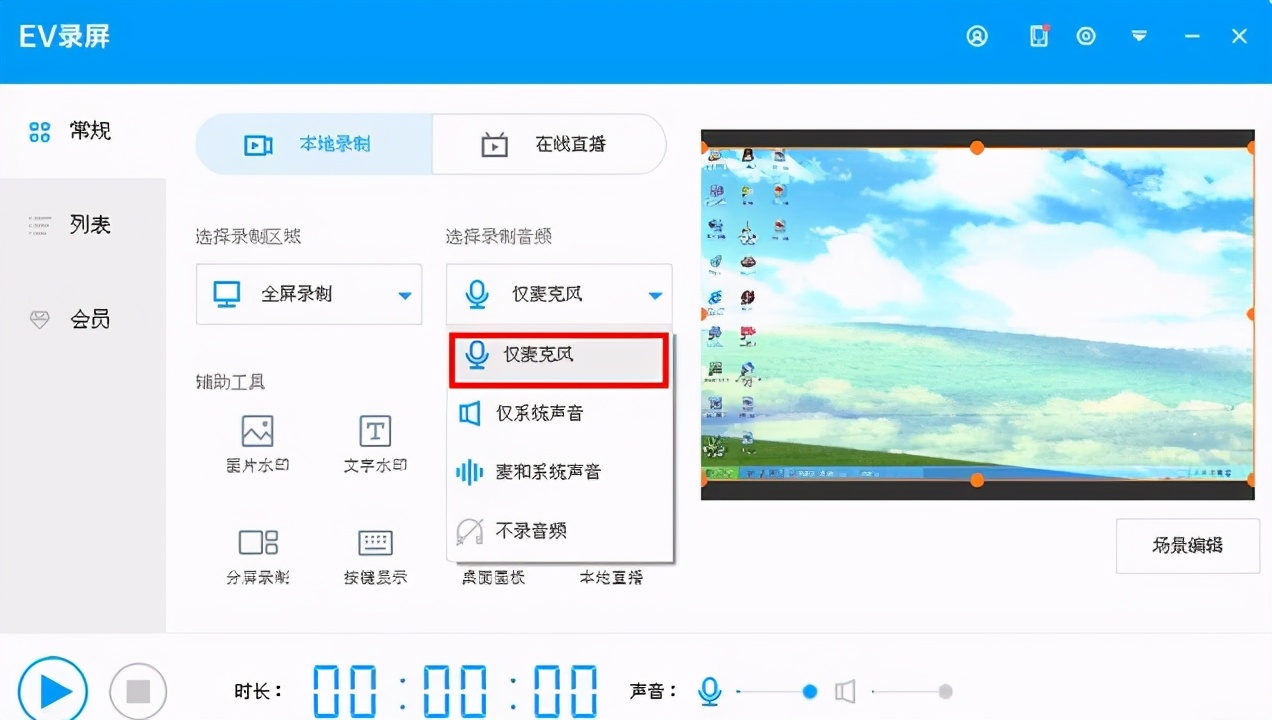Viewport: 1272px width, 720px height.
Task: Switch to the 在线直播 tab
Action: [x=548, y=144]
